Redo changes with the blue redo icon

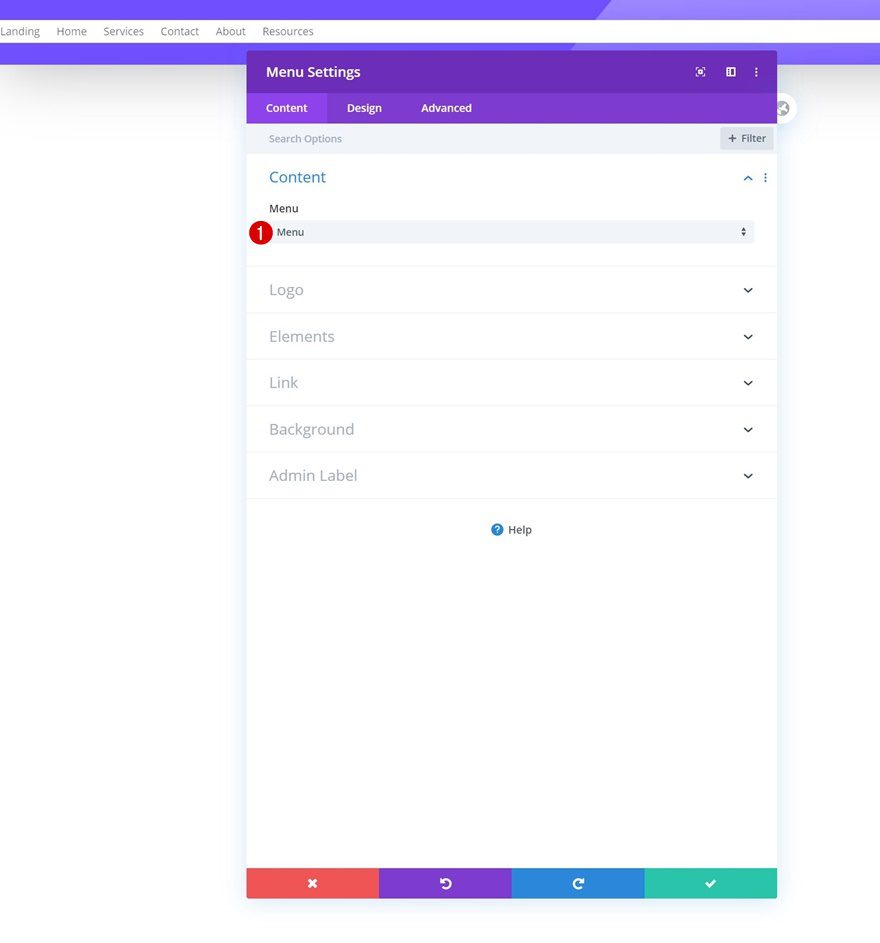578,883
